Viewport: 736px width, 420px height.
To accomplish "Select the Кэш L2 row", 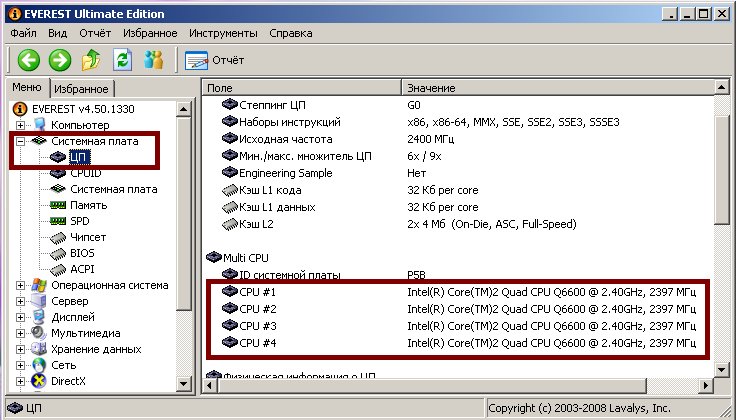I will point(460,224).
